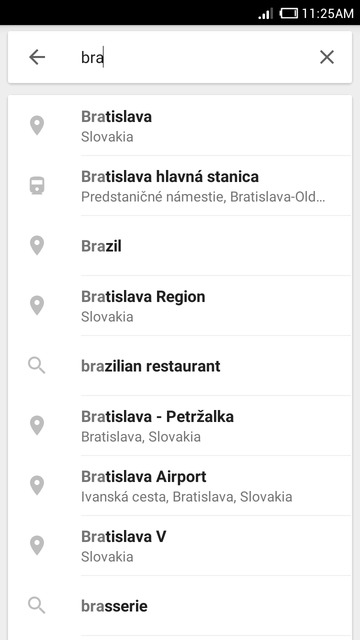360x640 pixels.
Task: Tap train station icon for hlavná stanica
Action: [37, 186]
